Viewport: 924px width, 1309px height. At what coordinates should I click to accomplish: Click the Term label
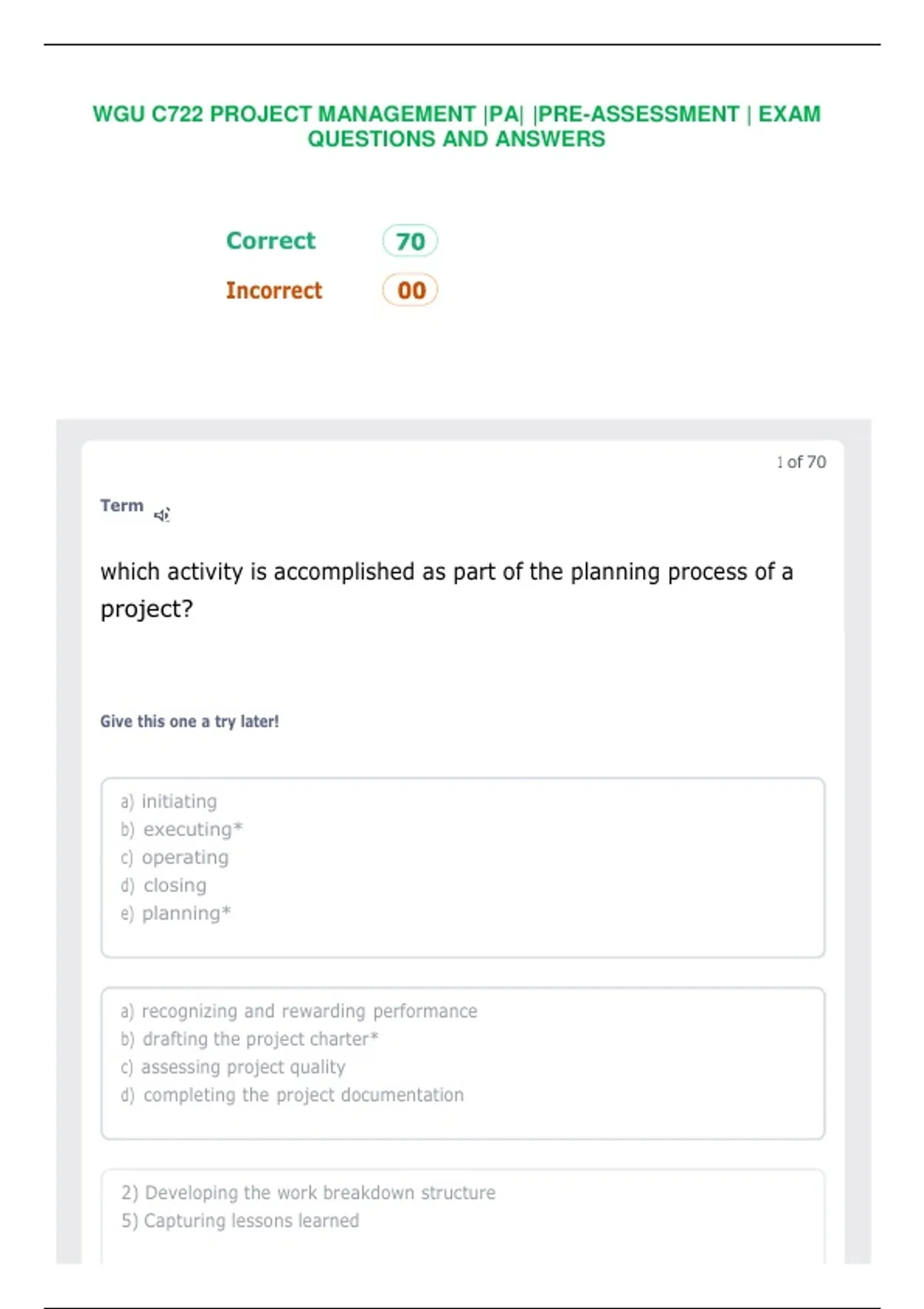coord(122,505)
